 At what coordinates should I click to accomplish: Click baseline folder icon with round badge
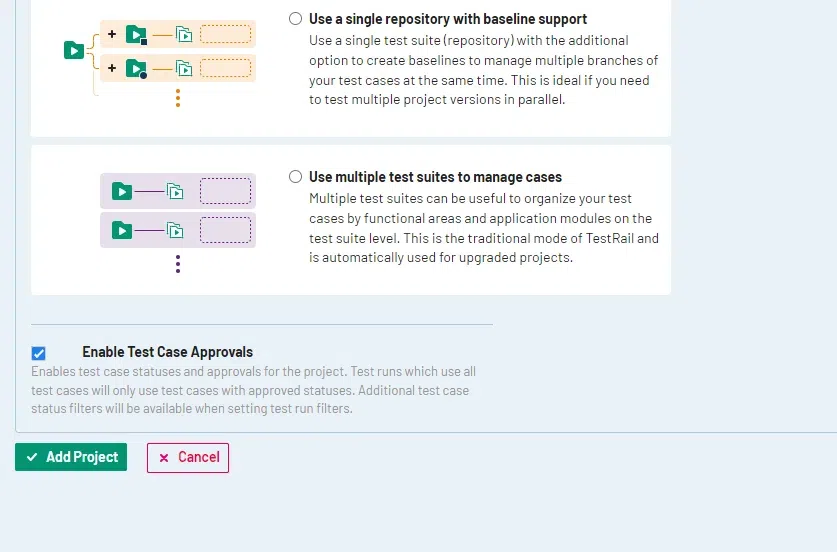click(136, 68)
